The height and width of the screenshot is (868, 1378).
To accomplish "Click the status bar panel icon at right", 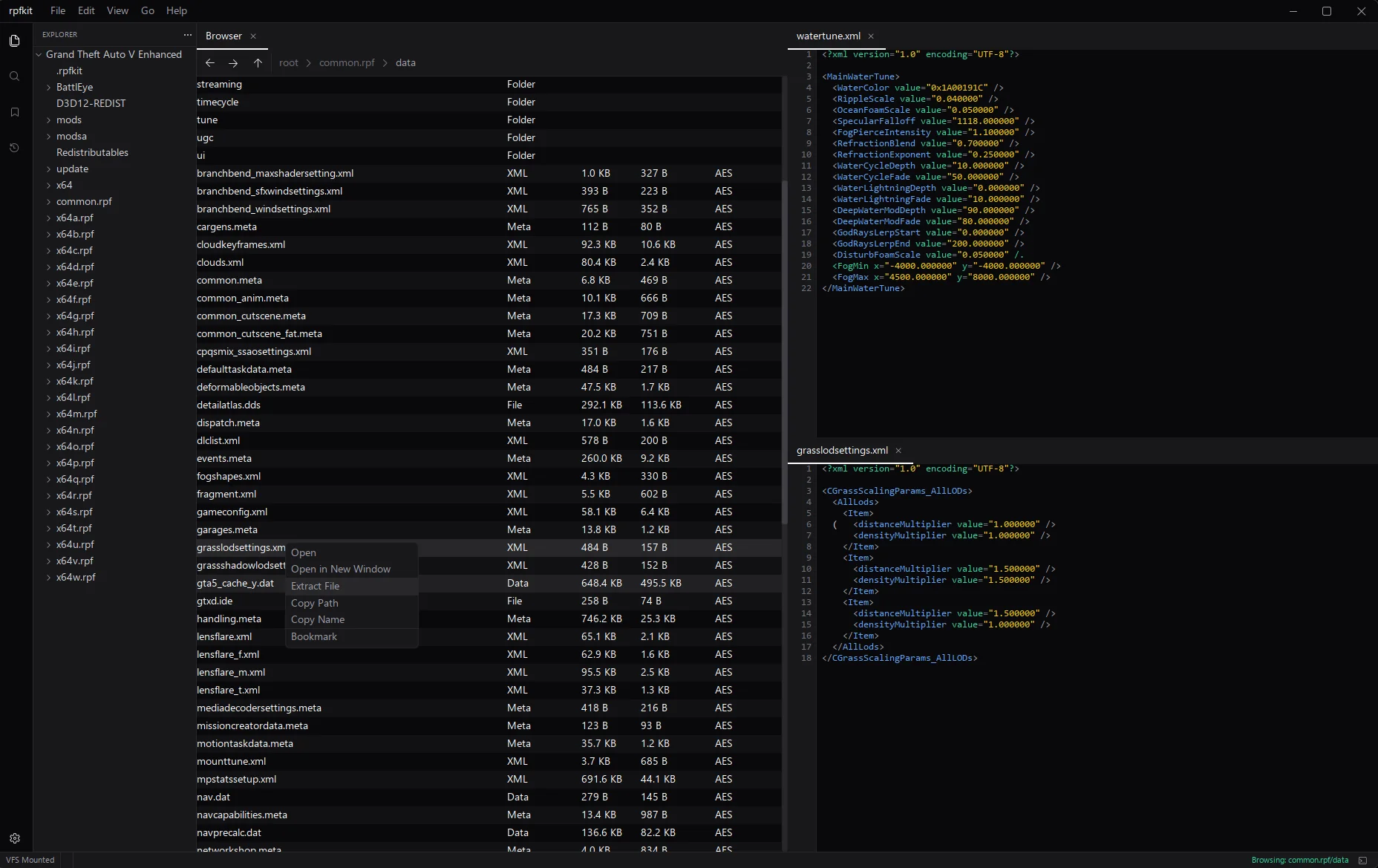I will (x=1362, y=860).
